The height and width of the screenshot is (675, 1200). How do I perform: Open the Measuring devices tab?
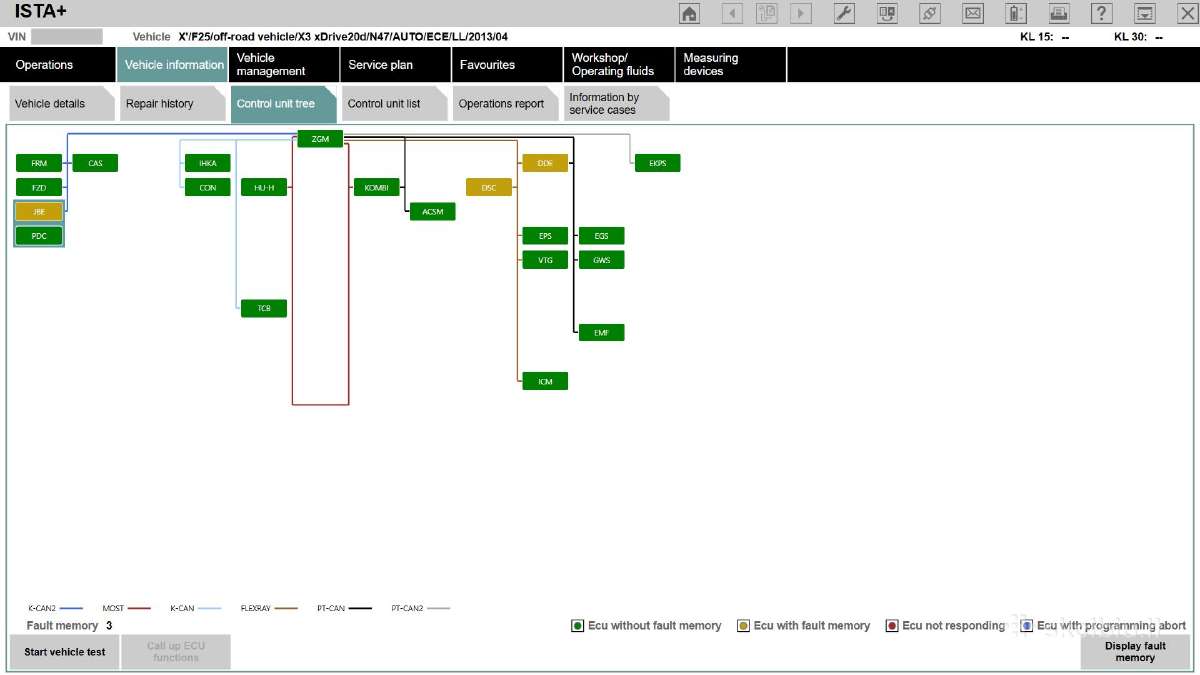pyautogui.click(x=730, y=64)
